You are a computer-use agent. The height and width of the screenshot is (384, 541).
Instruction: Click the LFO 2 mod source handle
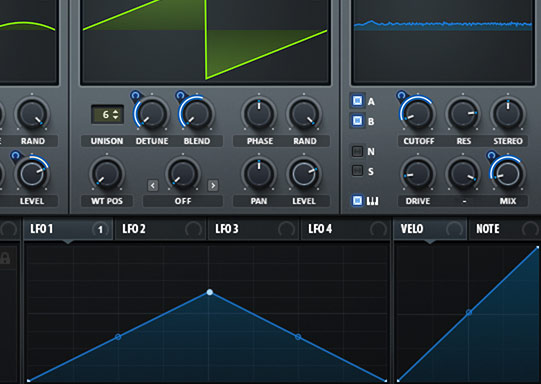coord(193,229)
